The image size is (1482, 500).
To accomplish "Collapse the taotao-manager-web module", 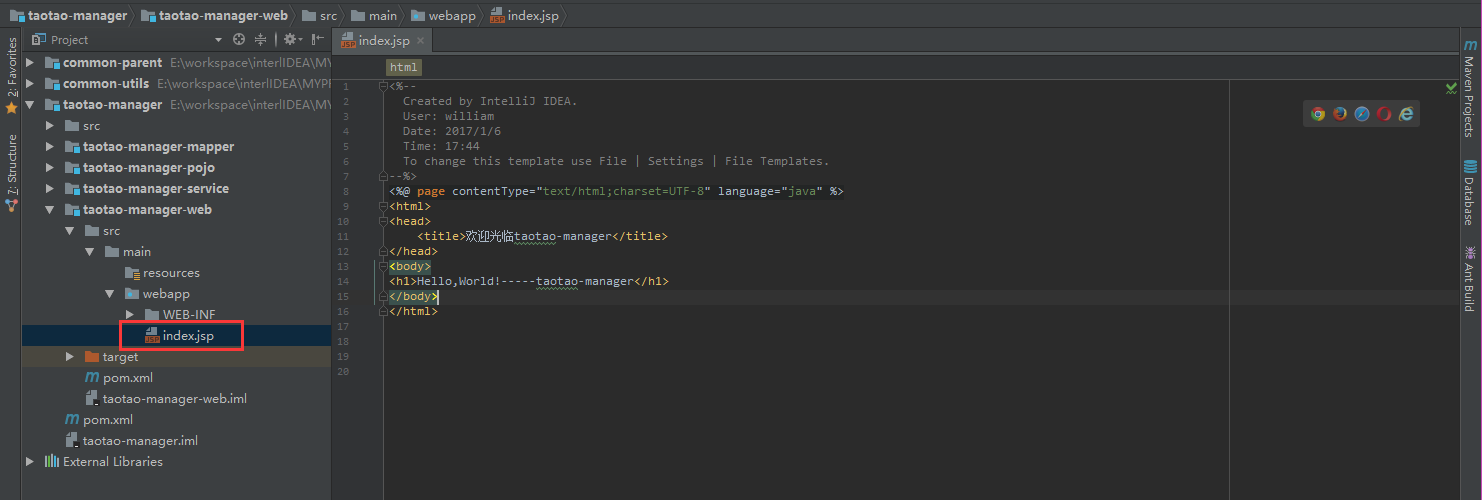I will click(50, 210).
